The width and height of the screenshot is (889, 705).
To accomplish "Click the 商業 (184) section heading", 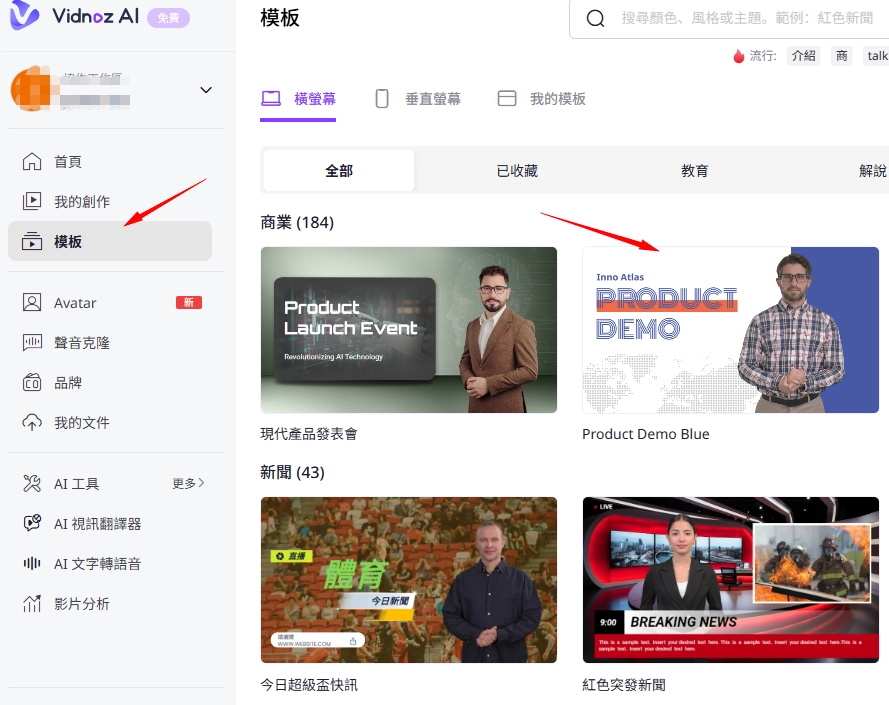I will tap(297, 222).
